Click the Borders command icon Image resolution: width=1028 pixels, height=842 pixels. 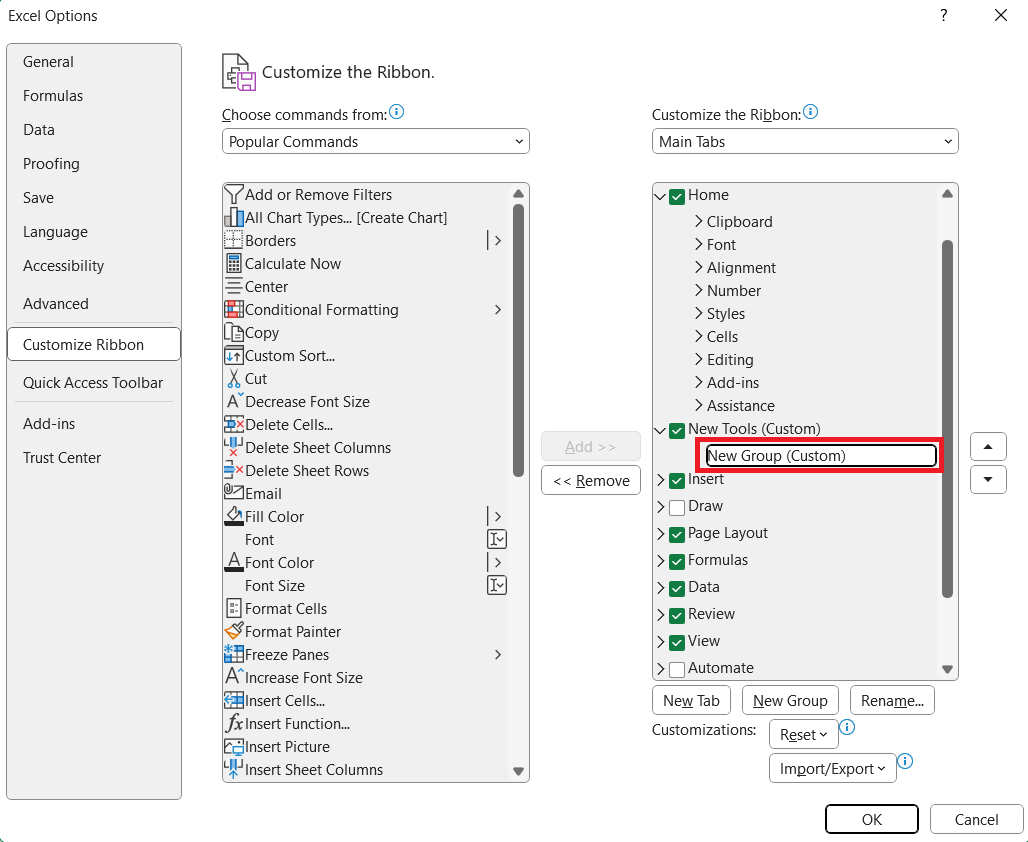tap(233, 241)
